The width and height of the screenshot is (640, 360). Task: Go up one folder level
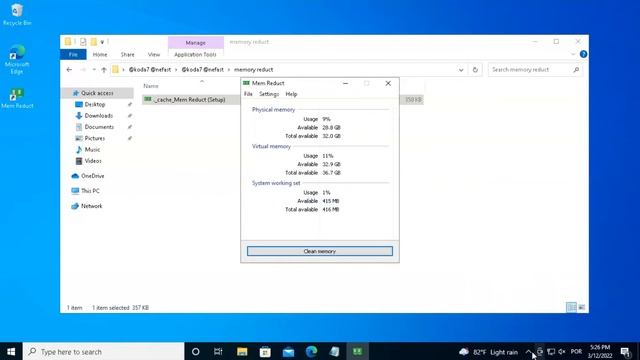point(104,70)
